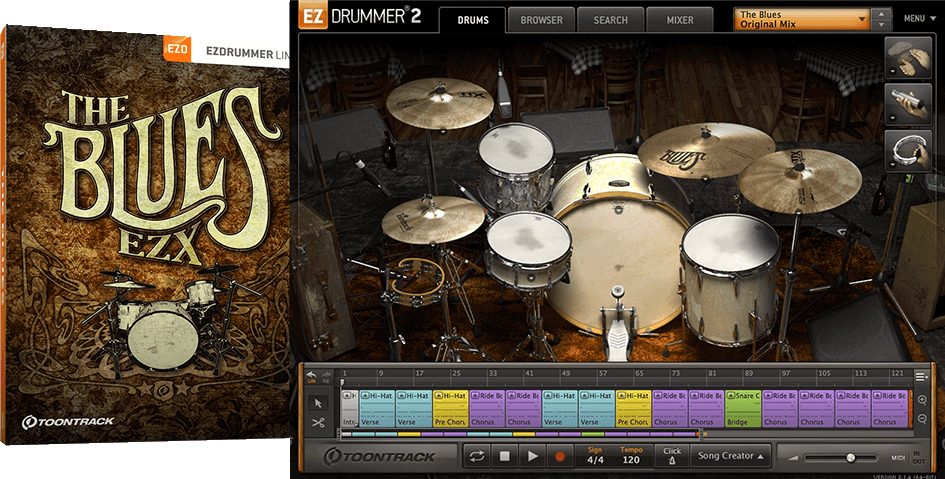Select the arrow pointer tool
The width and height of the screenshot is (945, 479).
coord(318,403)
